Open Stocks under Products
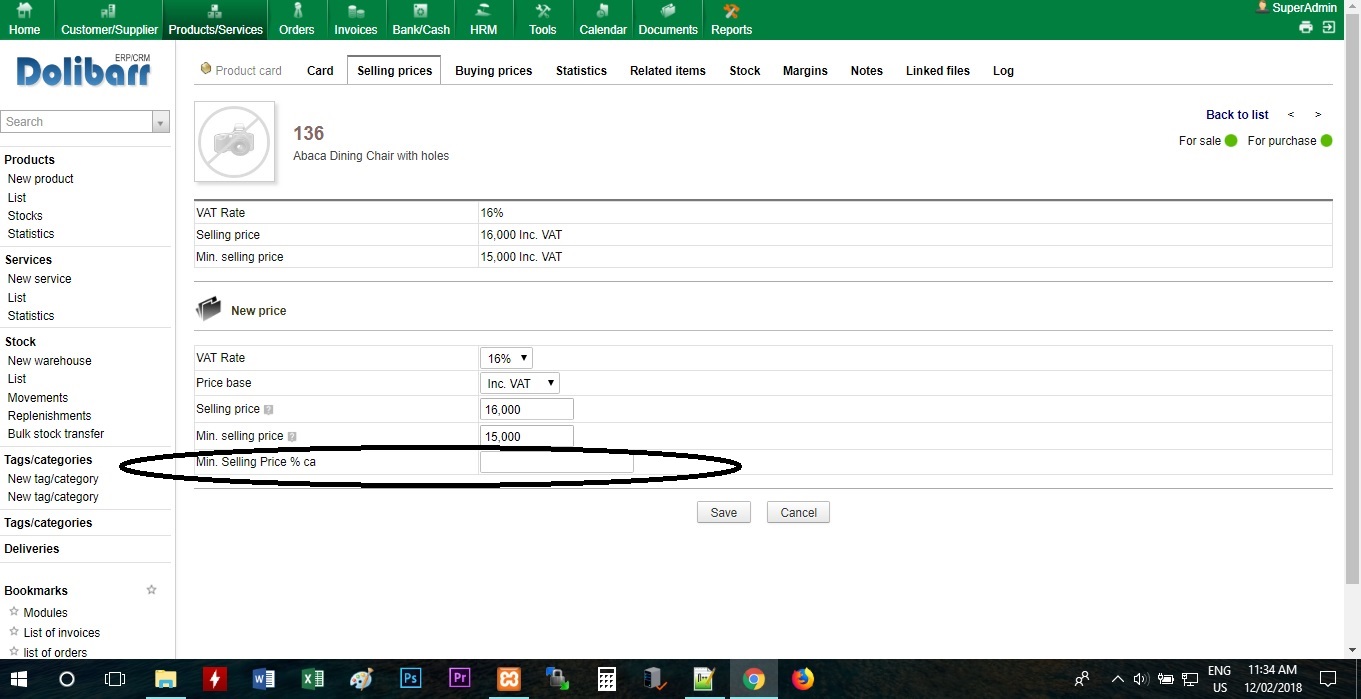Viewport: 1361px width, 699px height. (x=25, y=216)
